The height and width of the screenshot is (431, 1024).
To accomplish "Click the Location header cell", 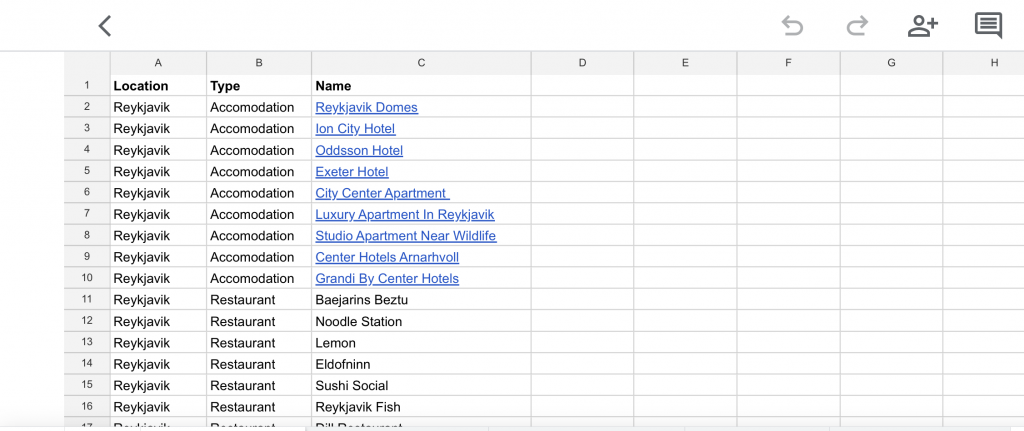I will pyautogui.click(x=158, y=86).
